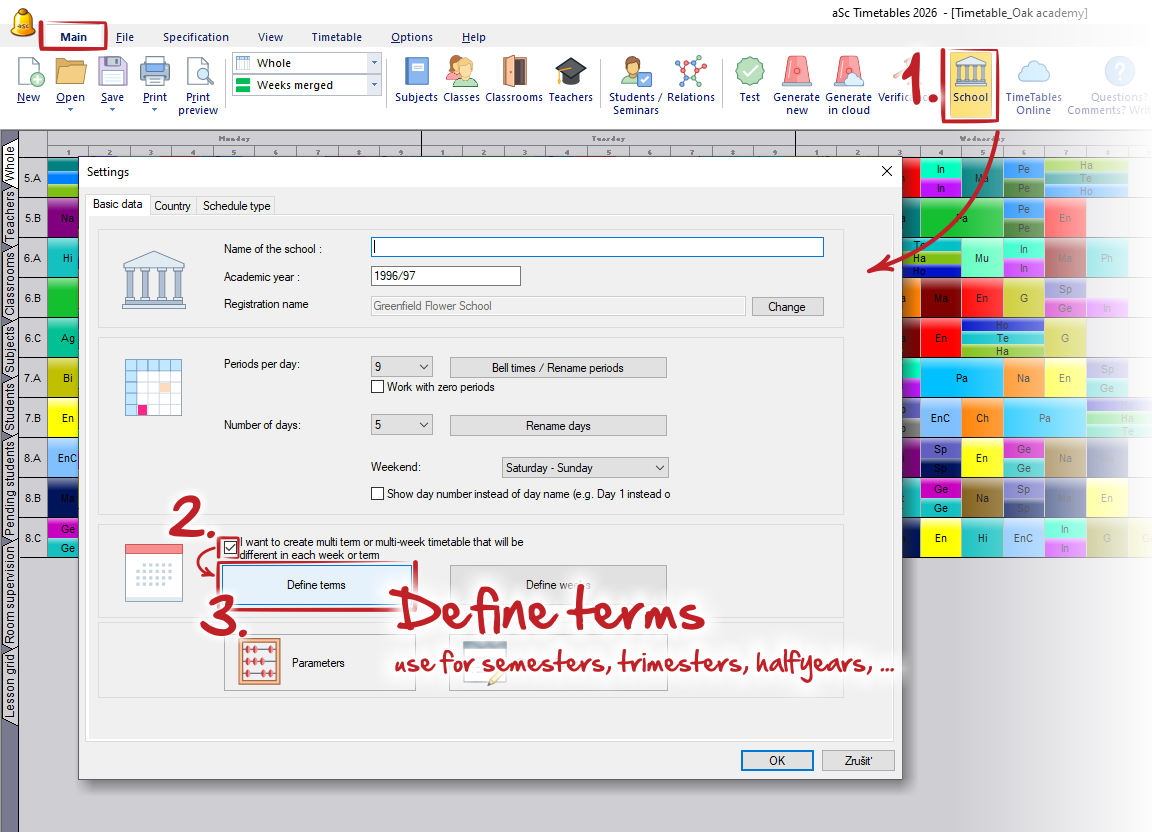Viewport: 1152px width, 832px height.
Task: Uncheck multi term timetable checkbox
Action: point(231,547)
